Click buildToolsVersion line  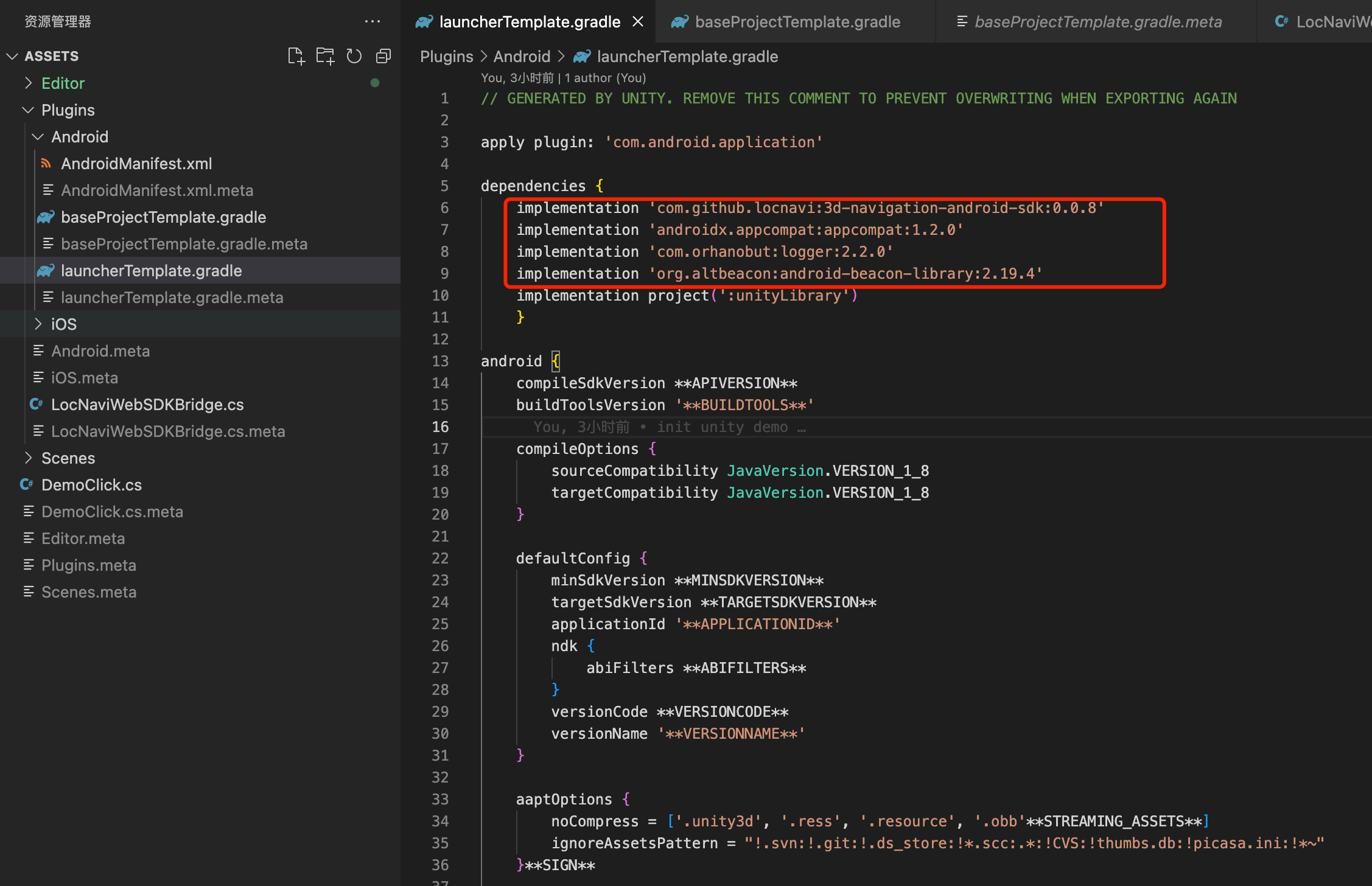tap(665, 405)
